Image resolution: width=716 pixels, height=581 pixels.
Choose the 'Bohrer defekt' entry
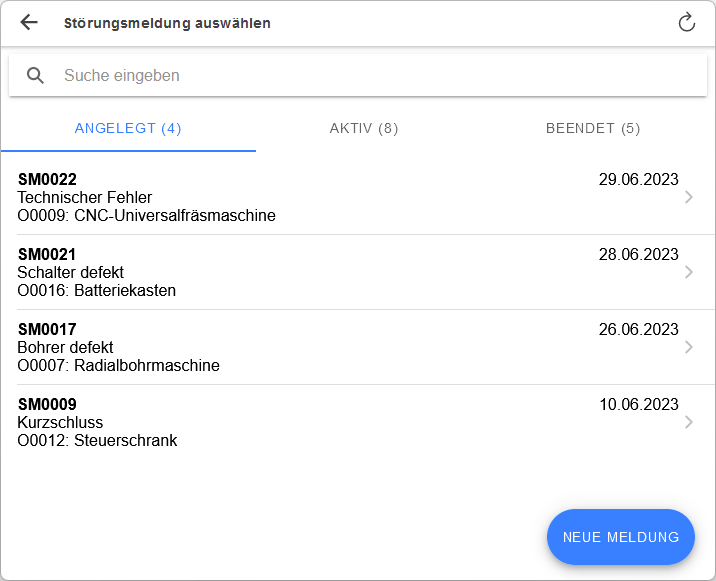(65, 347)
